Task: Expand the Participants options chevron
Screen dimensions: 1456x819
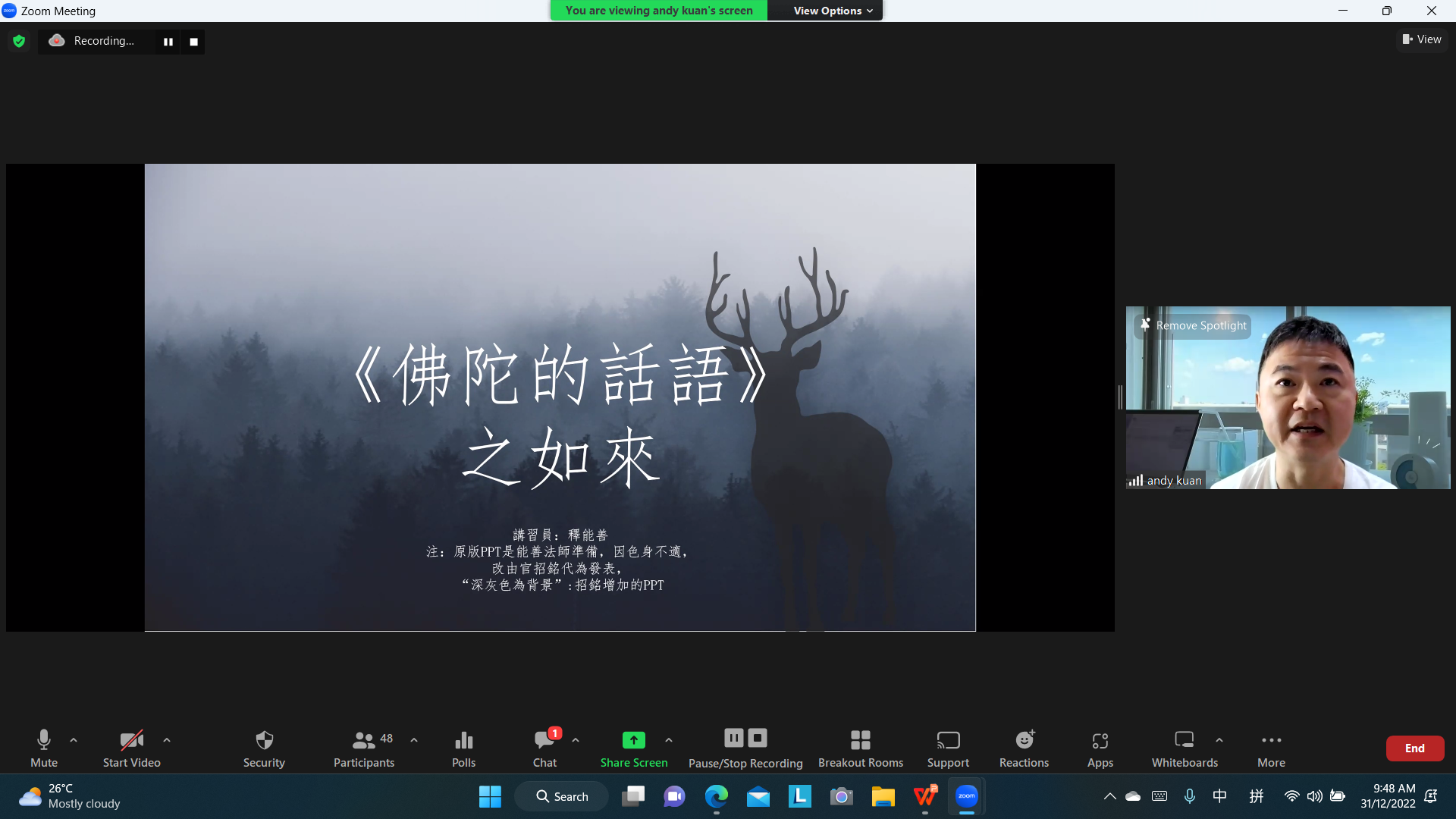Action: coord(414,739)
